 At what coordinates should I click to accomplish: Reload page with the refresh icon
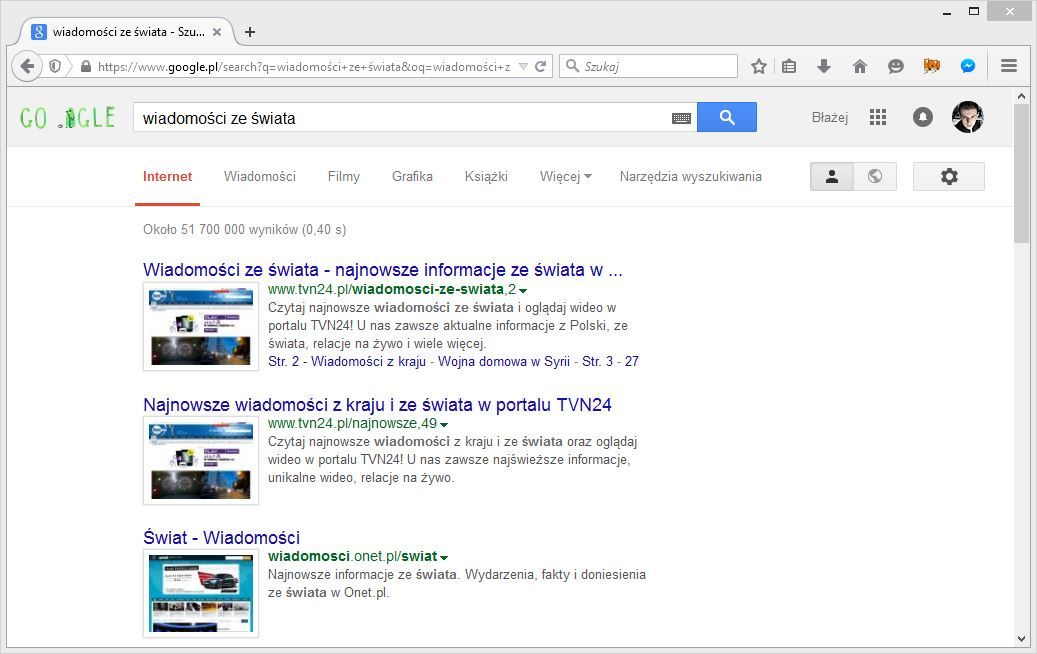[541, 66]
